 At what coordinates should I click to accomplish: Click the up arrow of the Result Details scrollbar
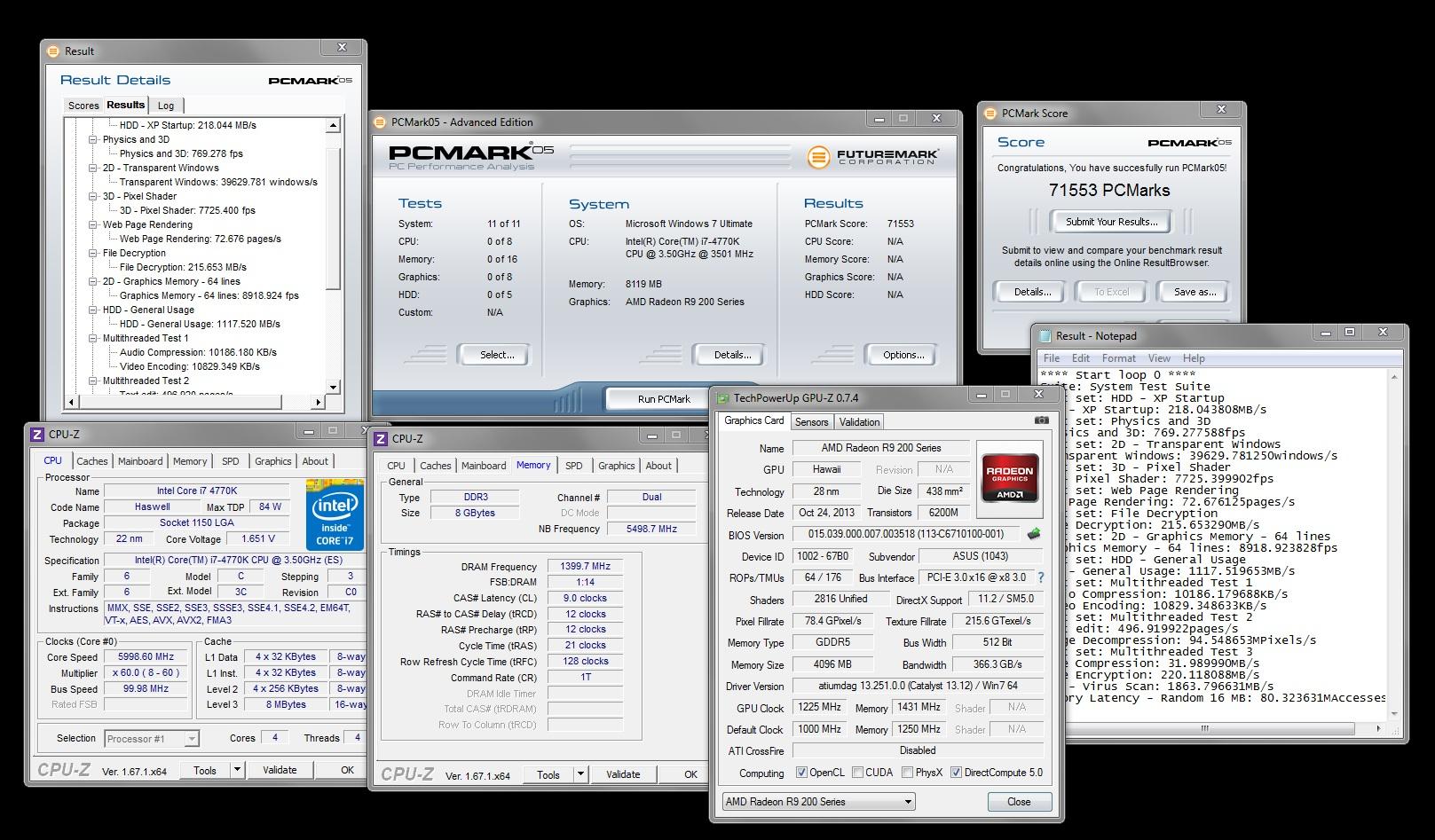pos(333,126)
